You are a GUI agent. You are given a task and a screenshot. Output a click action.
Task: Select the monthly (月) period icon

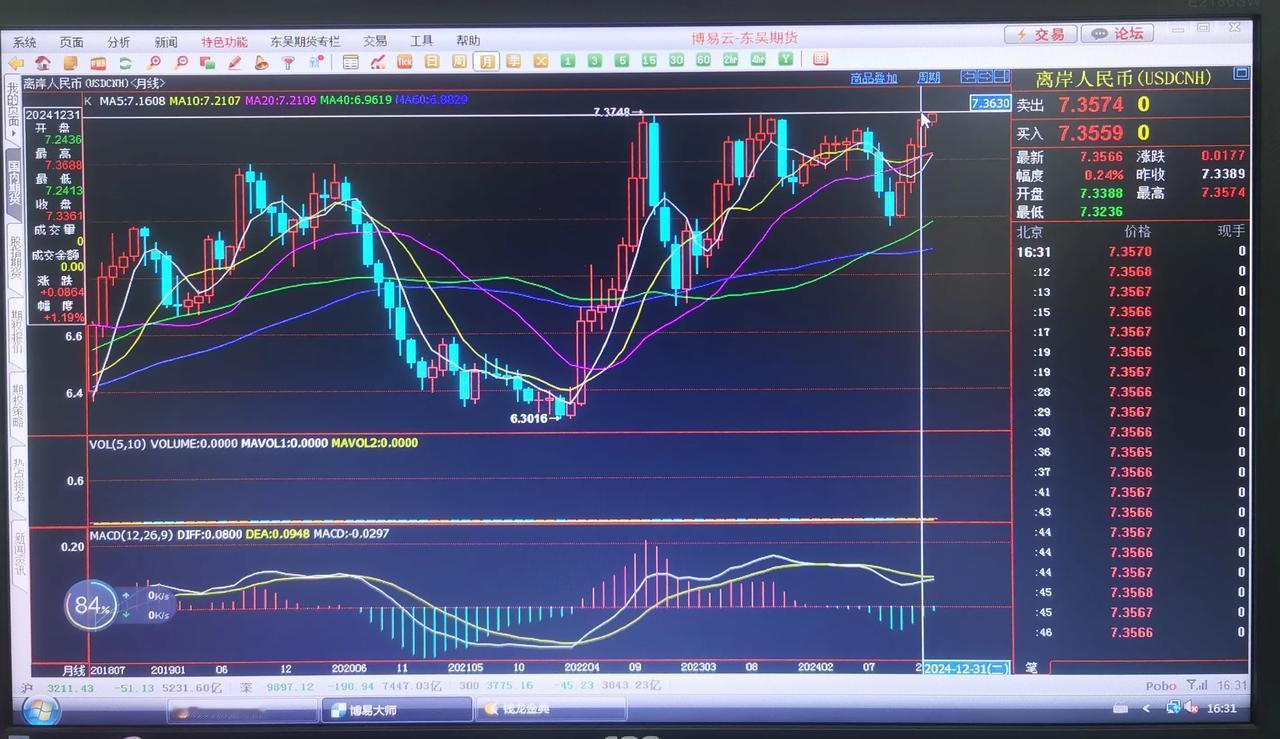click(487, 62)
